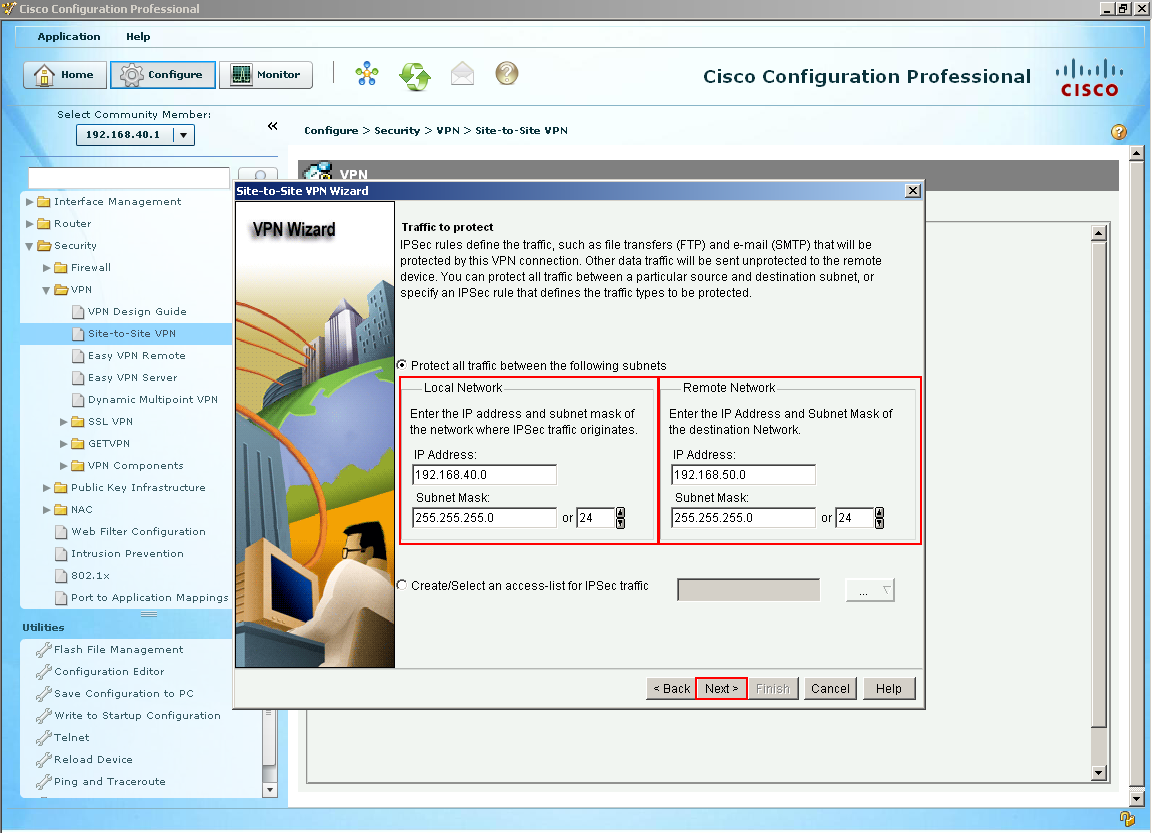Click status bar icon in bottom-right corner
Screen dimensions: 1152x833
point(1127,818)
